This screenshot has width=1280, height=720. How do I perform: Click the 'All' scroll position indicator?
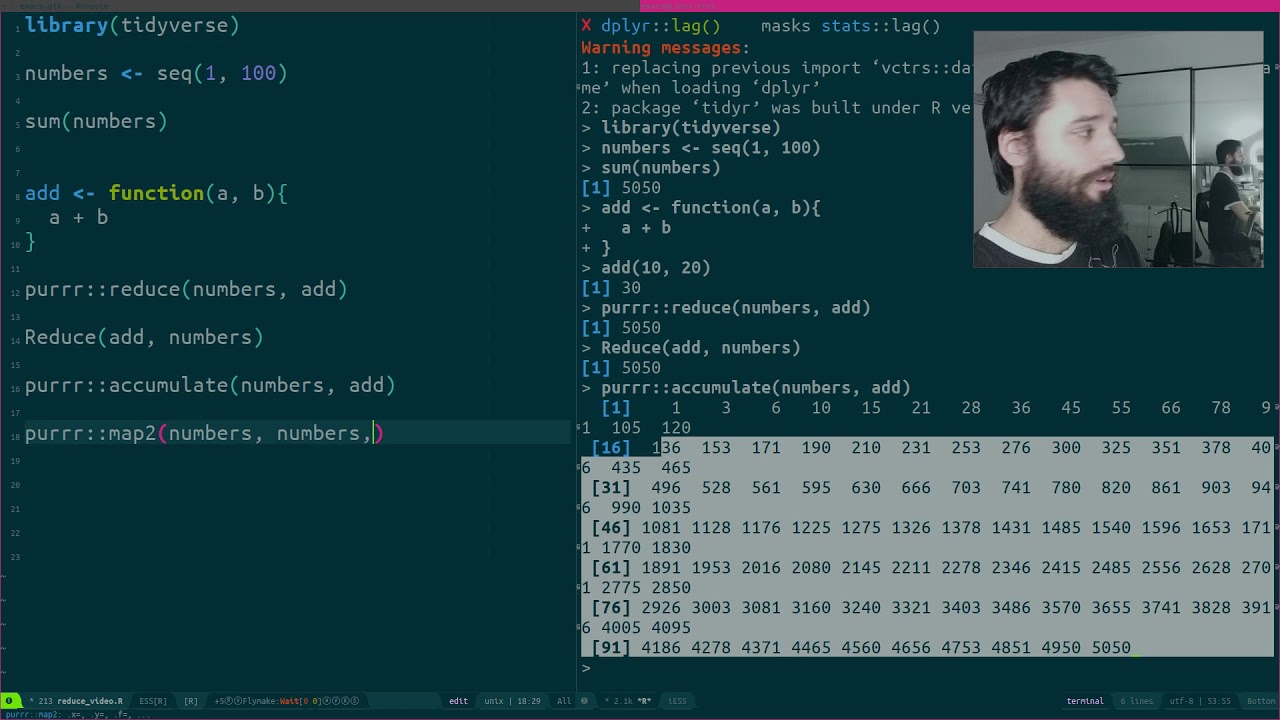coord(564,701)
